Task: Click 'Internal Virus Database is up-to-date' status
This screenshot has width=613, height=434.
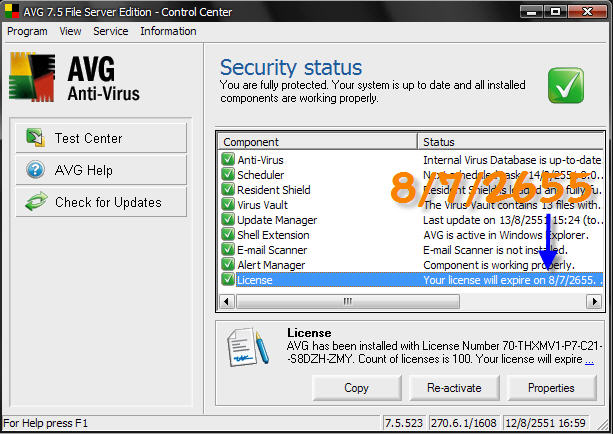Action: click(512, 160)
